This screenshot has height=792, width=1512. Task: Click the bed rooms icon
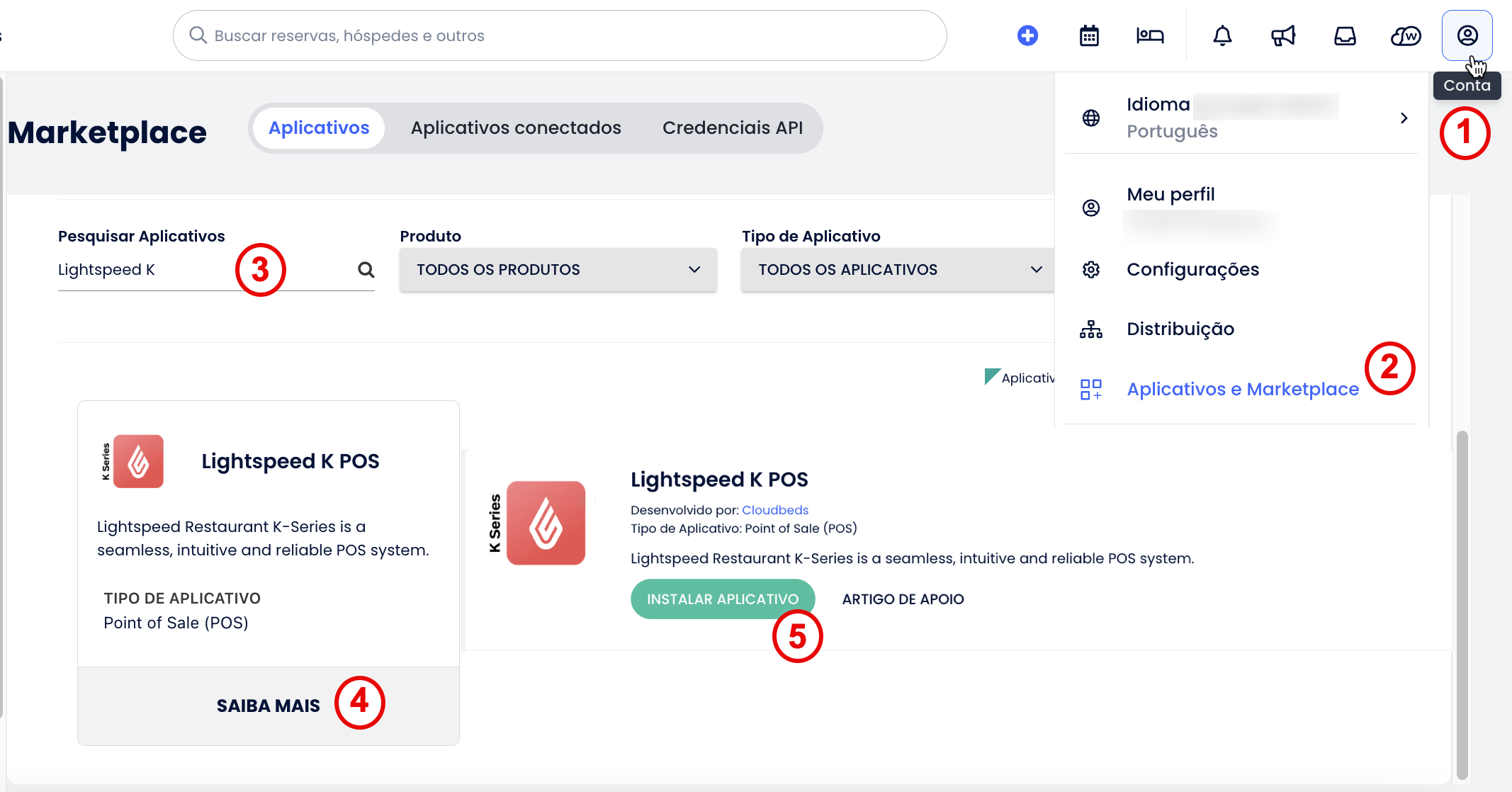(1150, 35)
